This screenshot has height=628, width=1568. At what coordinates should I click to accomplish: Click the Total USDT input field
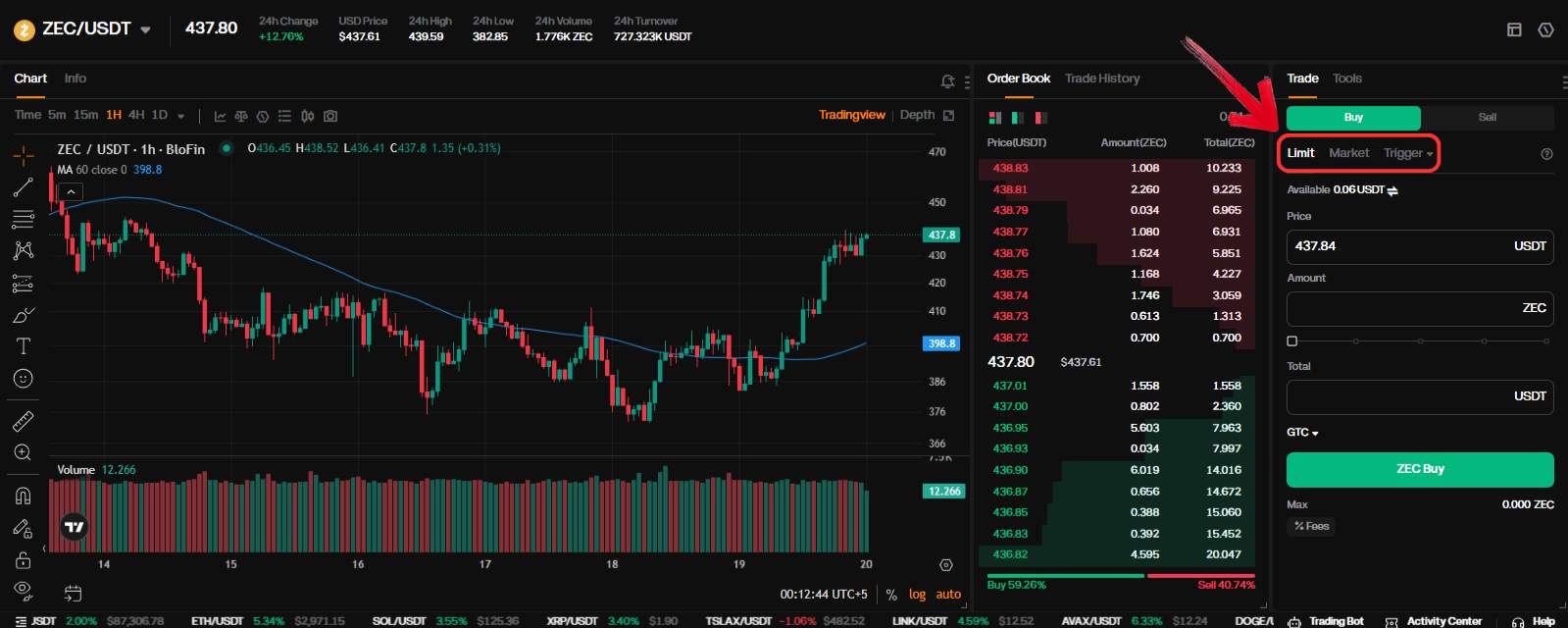[x=1420, y=396]
